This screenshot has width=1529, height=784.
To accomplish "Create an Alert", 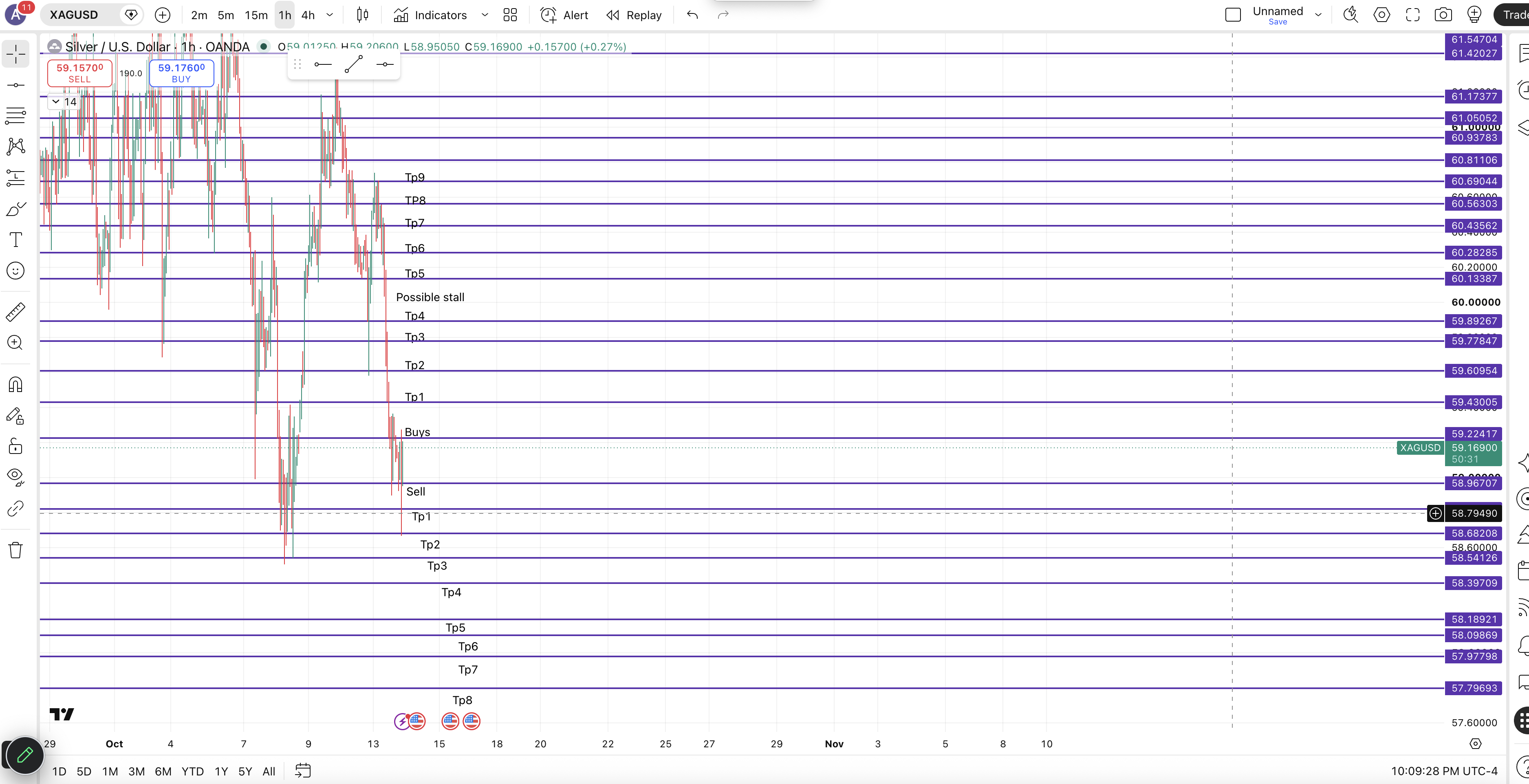I will [x=564, y=15].
